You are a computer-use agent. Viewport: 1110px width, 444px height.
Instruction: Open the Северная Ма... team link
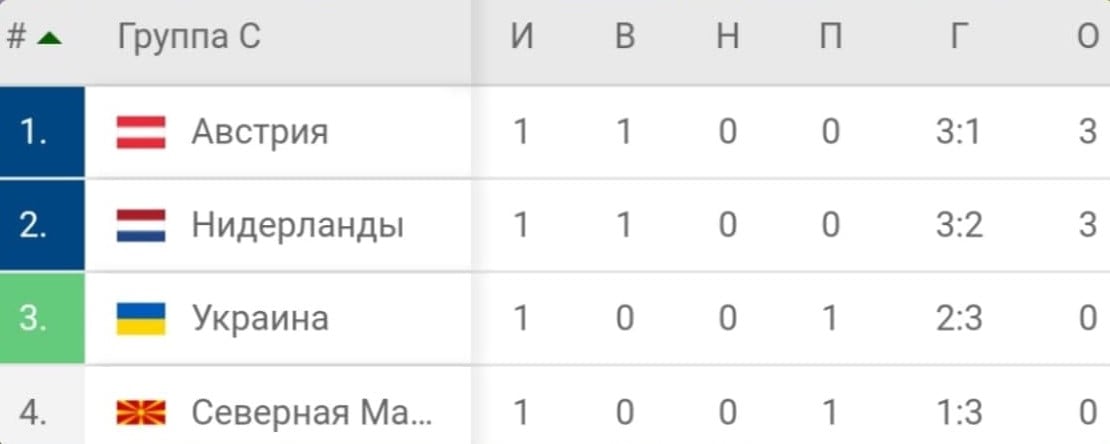311,413
